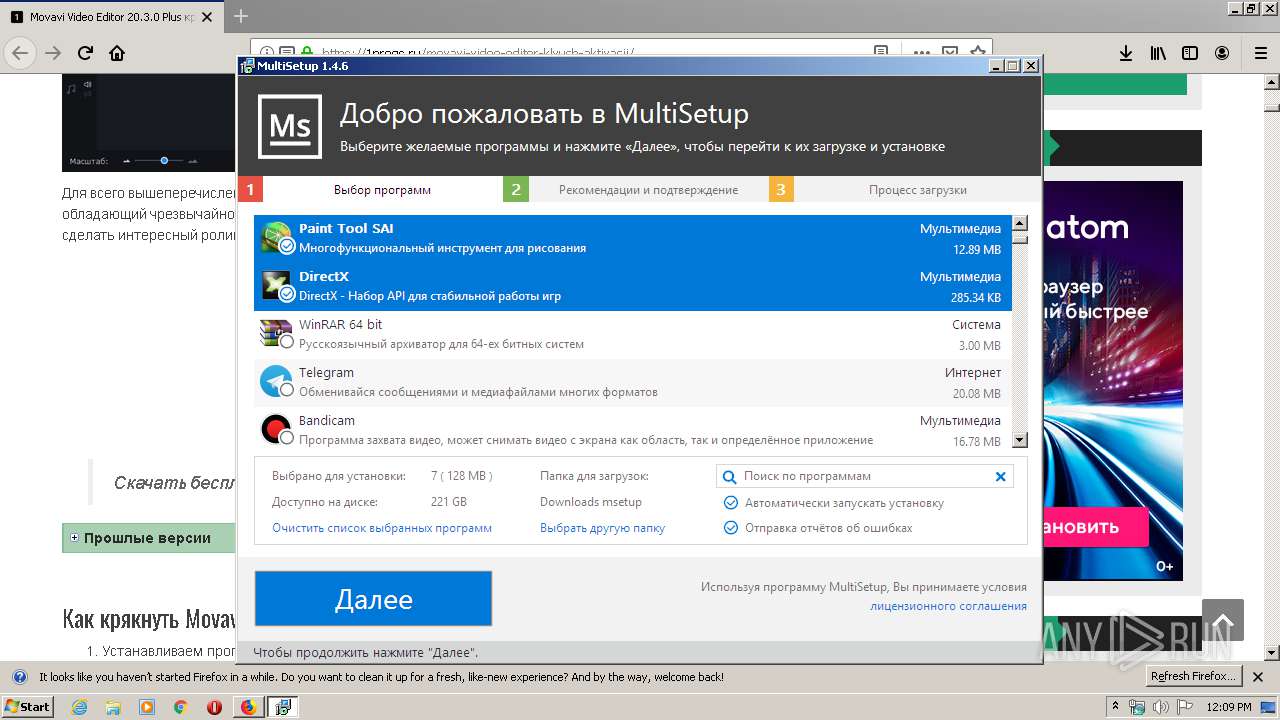Deselect Paint Tool SAI checkmark
This screenshot has width=1280, height=720.
(x=287, y=246)
